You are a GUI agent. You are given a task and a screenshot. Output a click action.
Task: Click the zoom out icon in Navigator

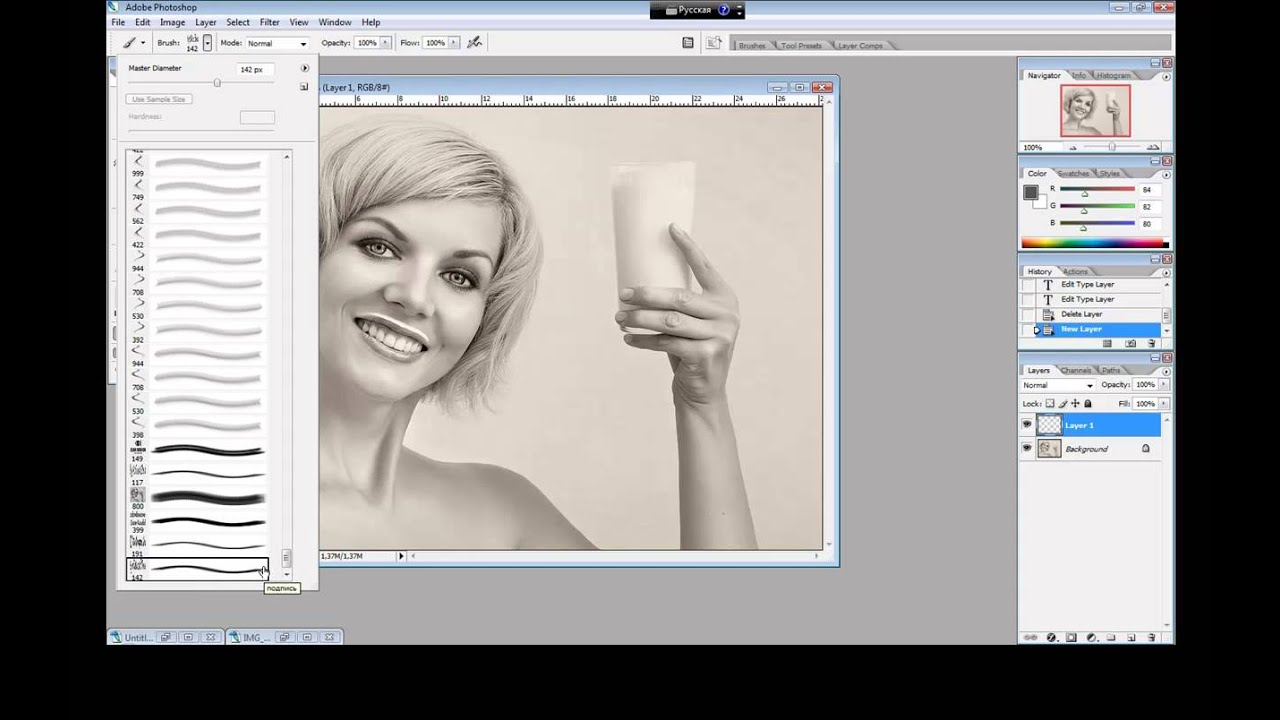tap(1074, 147)
